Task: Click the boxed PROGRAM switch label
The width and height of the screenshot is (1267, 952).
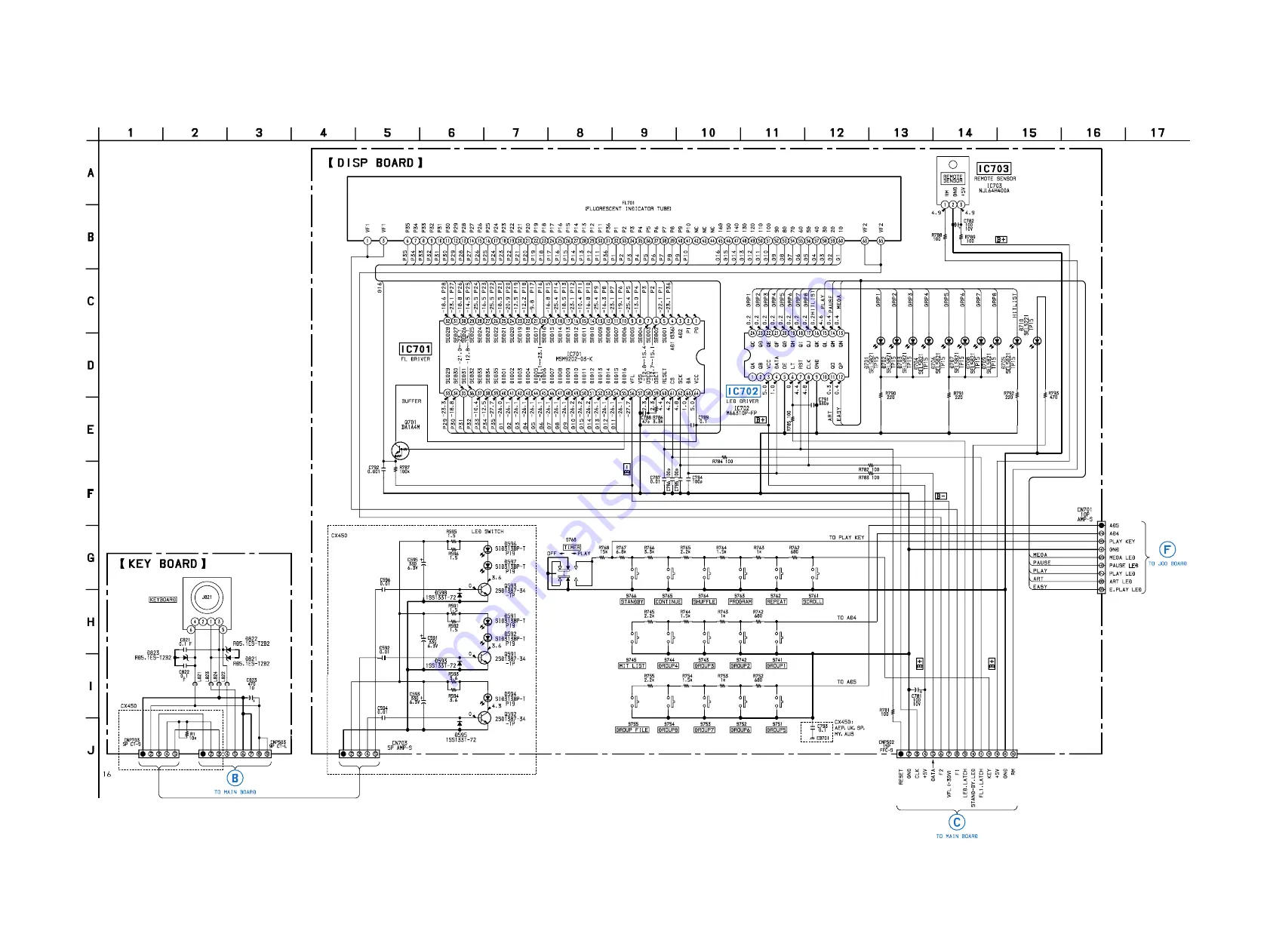Action: 740,602
